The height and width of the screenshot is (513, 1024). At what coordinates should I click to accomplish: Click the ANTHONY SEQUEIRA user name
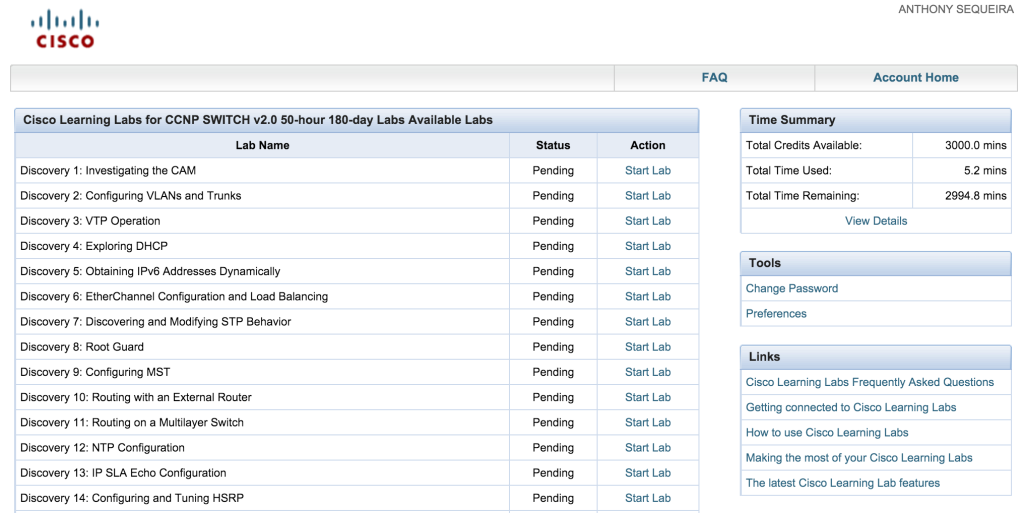[x=956, y=9]
